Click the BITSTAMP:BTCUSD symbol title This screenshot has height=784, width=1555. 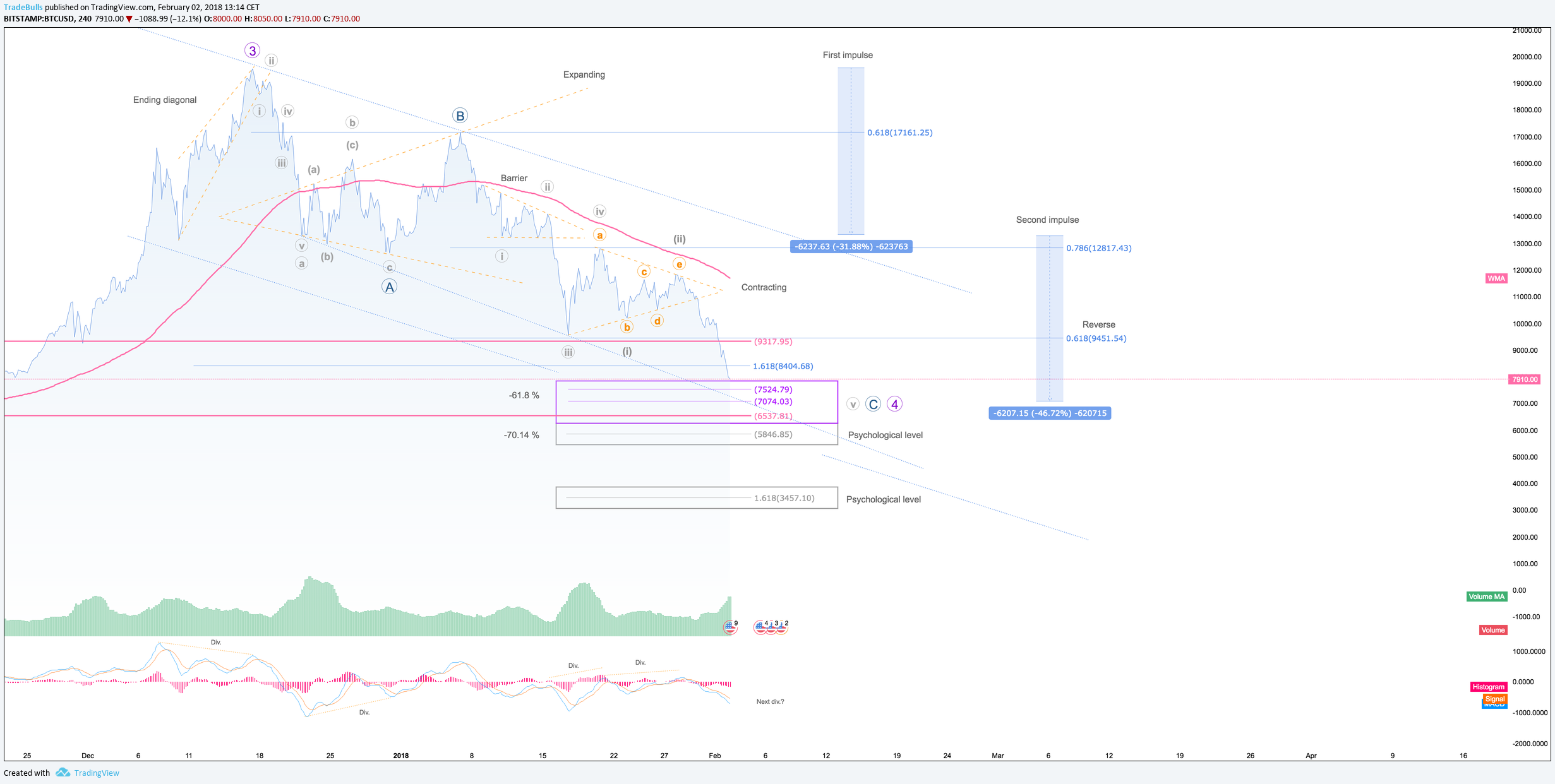click(x=39, y=19)
